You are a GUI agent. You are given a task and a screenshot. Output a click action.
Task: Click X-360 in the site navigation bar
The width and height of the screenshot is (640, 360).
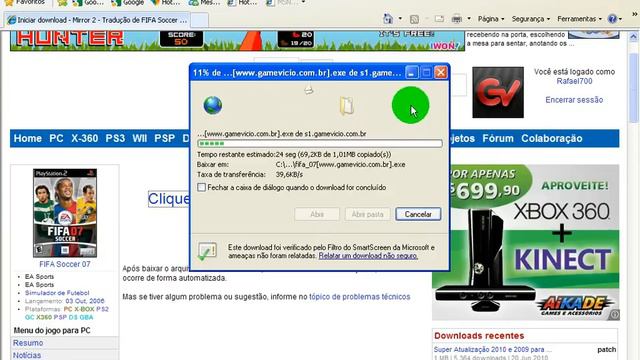[84, 138]
